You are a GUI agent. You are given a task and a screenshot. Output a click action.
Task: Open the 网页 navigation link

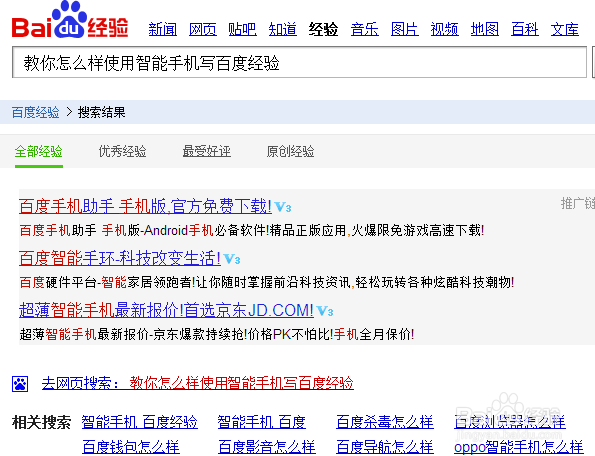click(203, 29)
